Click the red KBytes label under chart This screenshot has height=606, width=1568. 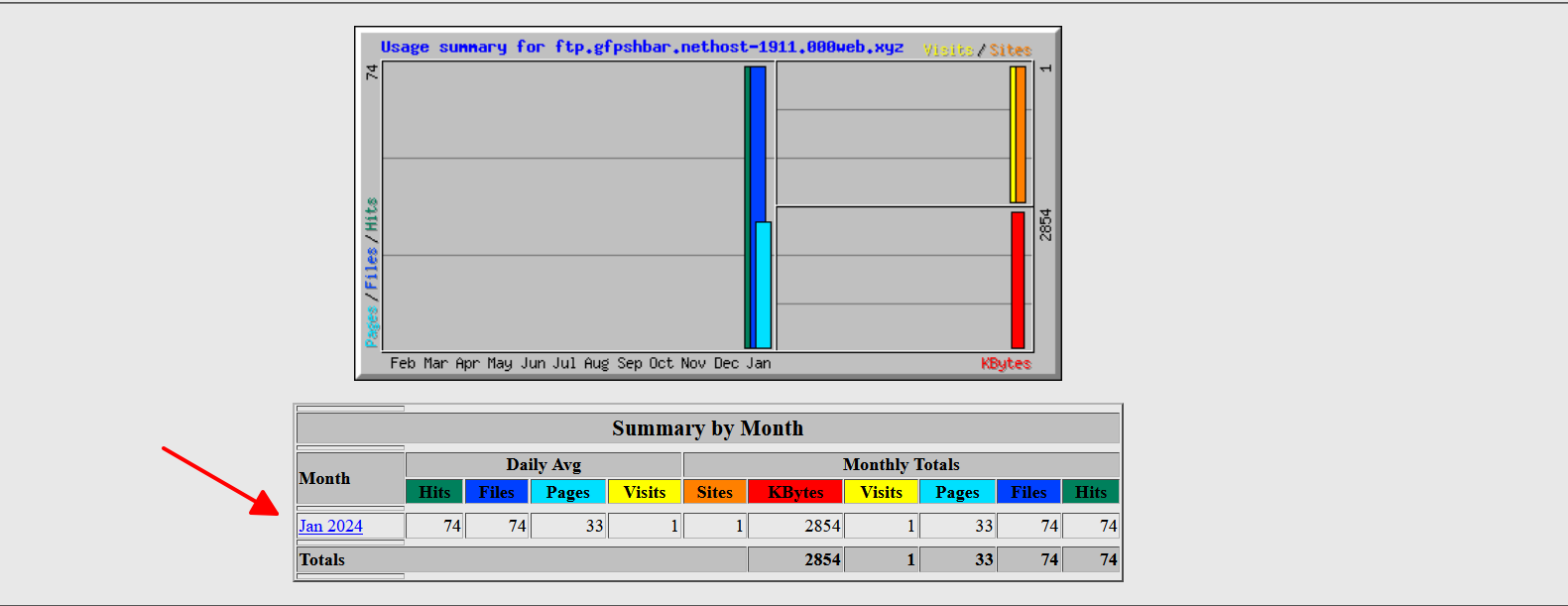tap(1006, 363)
